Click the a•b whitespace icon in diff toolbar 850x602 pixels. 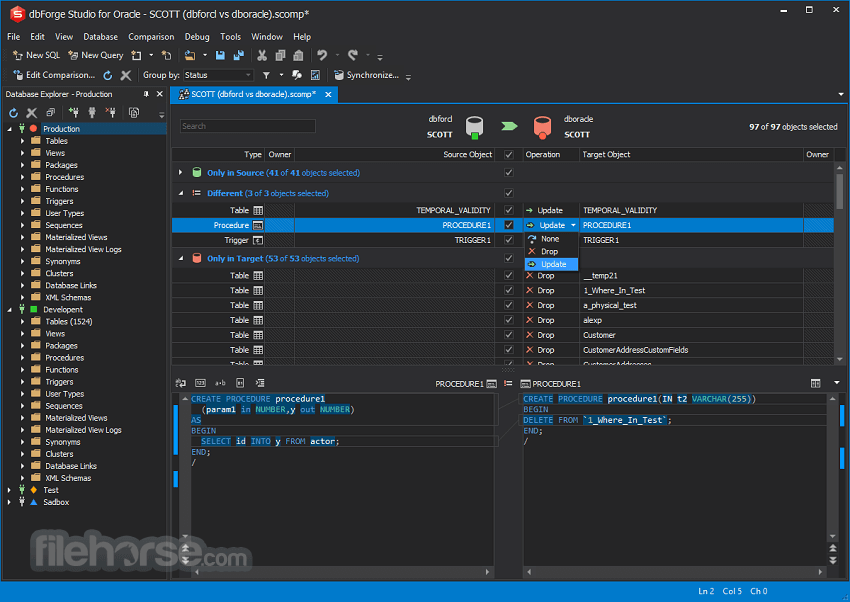[x=220, y=383]
